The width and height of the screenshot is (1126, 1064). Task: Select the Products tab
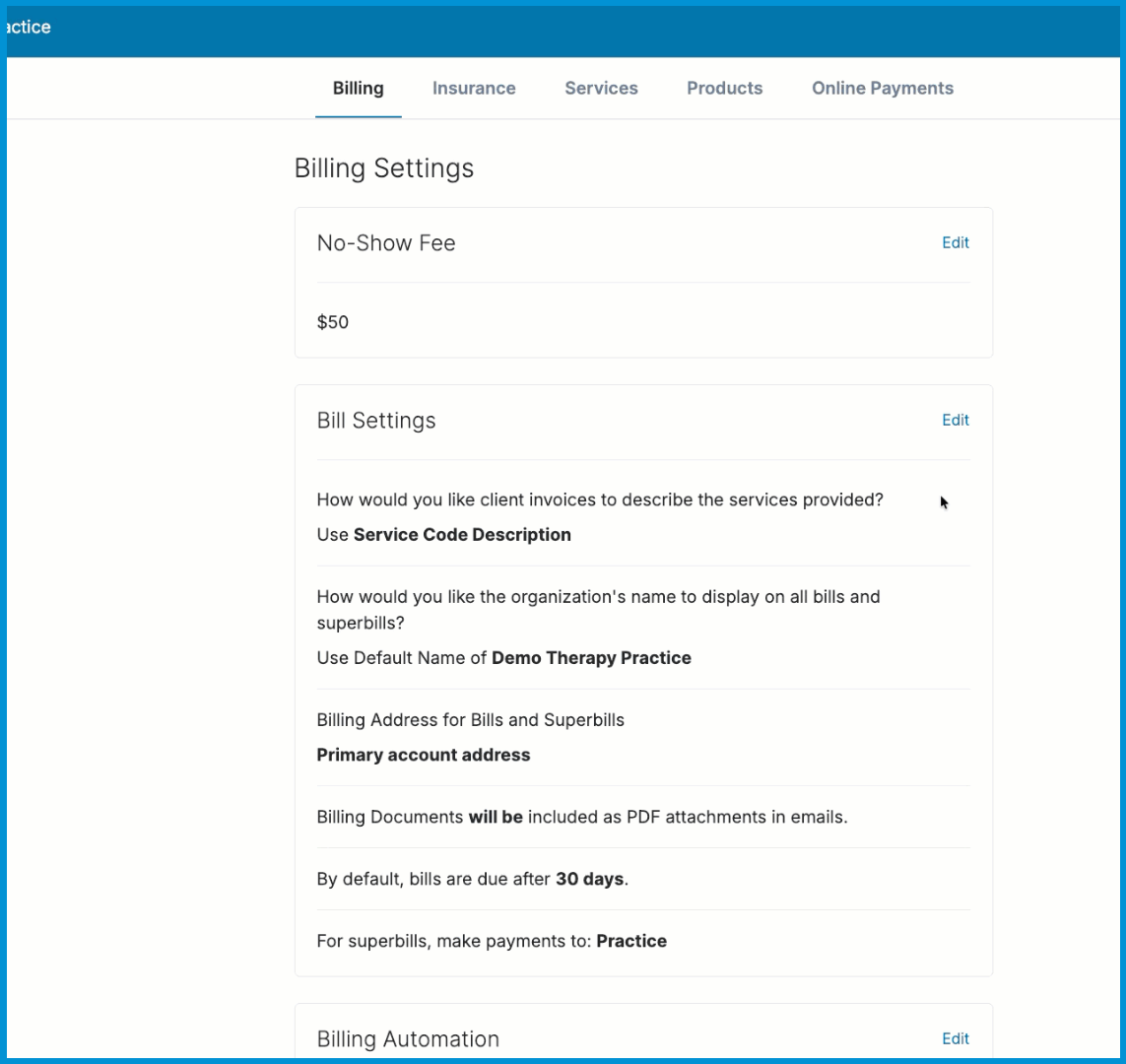pyautogui.click(x=725, y=89)
